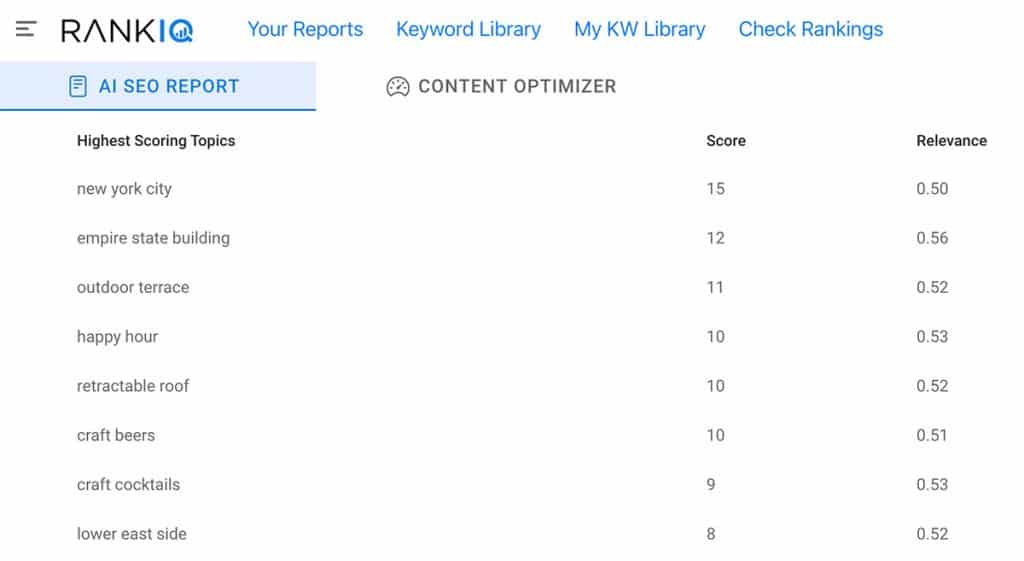The width and height of the screenshot is (1024, 561).
Task: Open the hamburger menu icon
Action: tap(26, 29)
